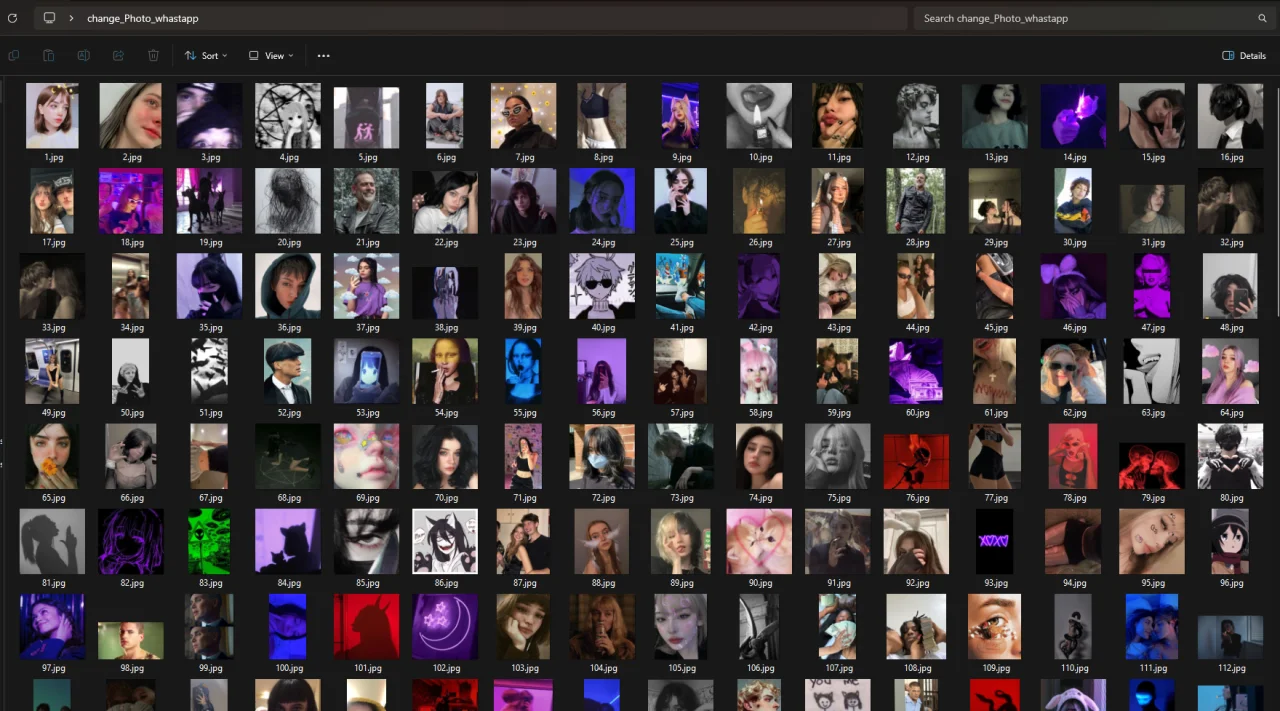Select the 30.jpg thumbnail
The width and height of the screenshot is (1280, 711).
1074,201
